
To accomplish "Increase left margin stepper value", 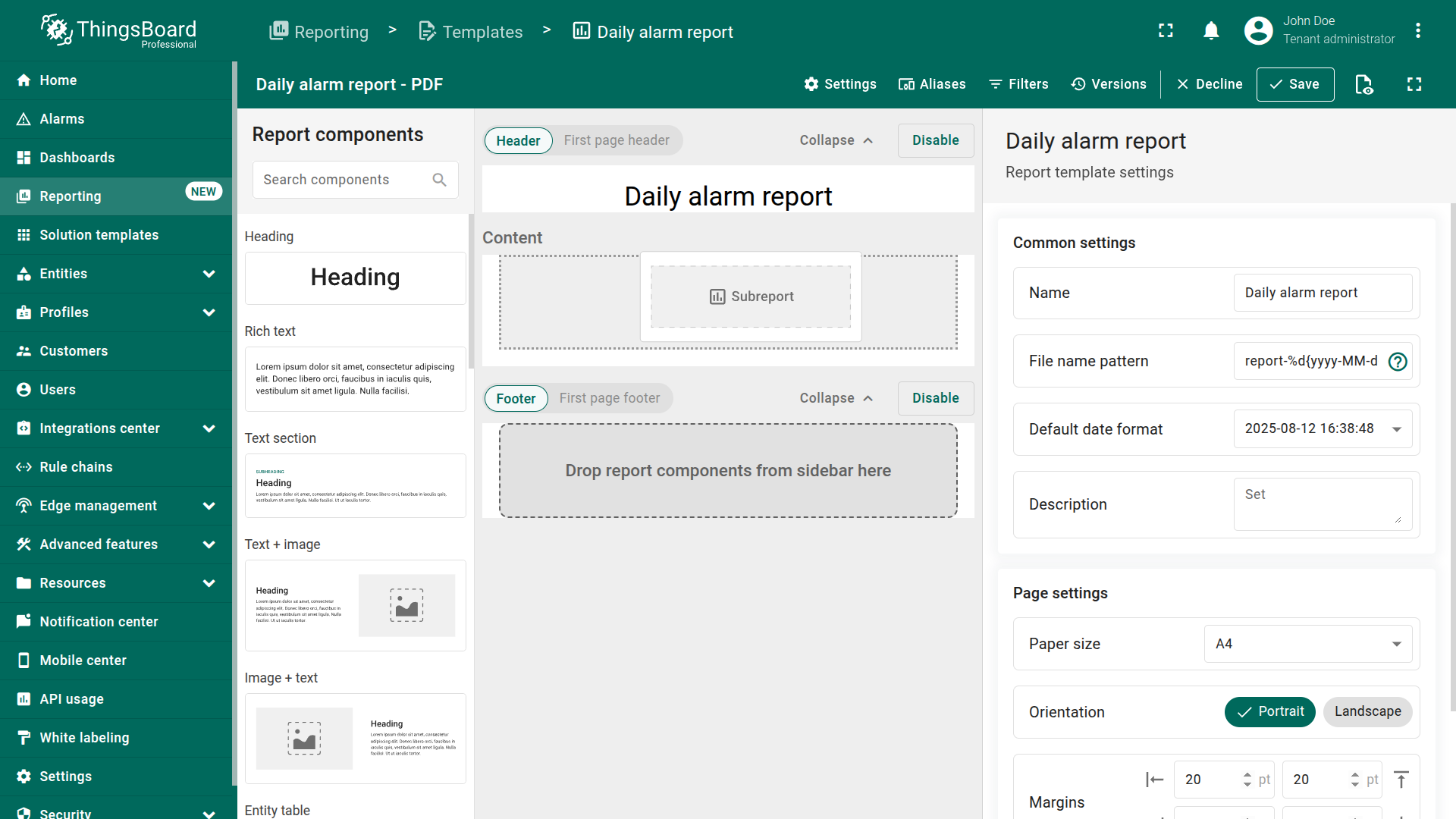I will pos(1247,774).
